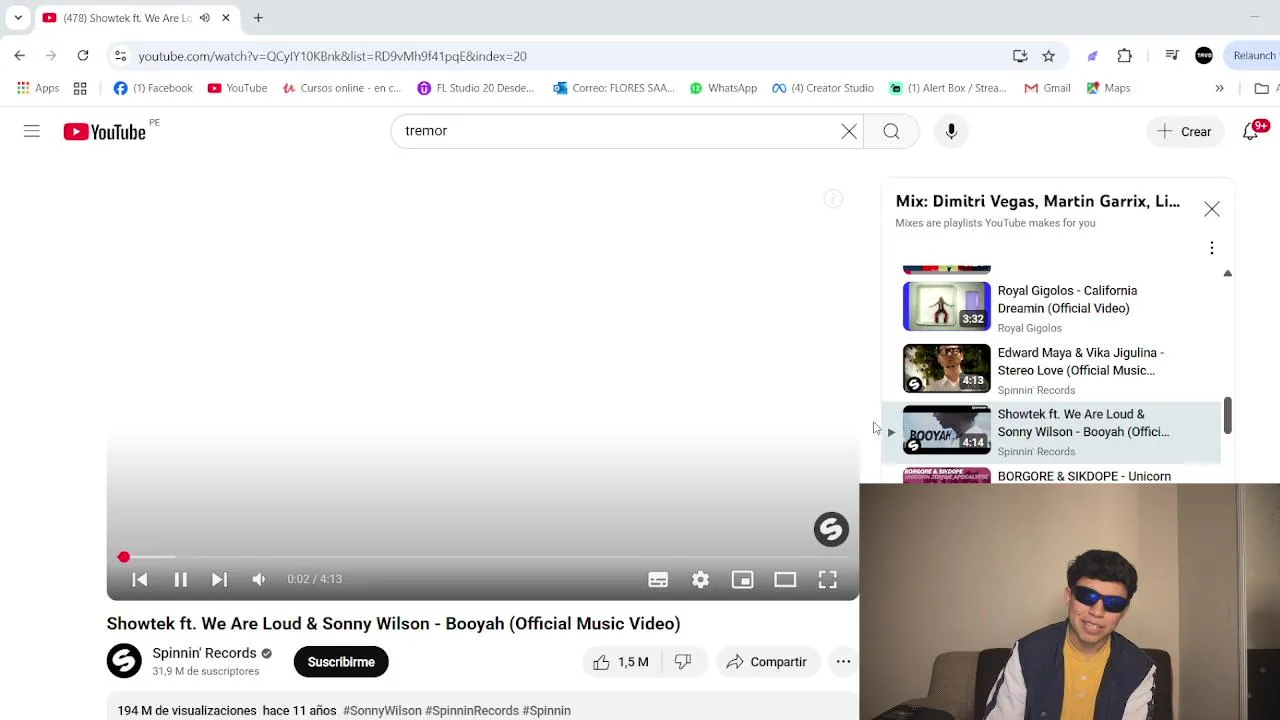Screen dimensions: 1280x720
Task: Toggle theater mode view
Action: pyautogui.click(x=785, y=580)
